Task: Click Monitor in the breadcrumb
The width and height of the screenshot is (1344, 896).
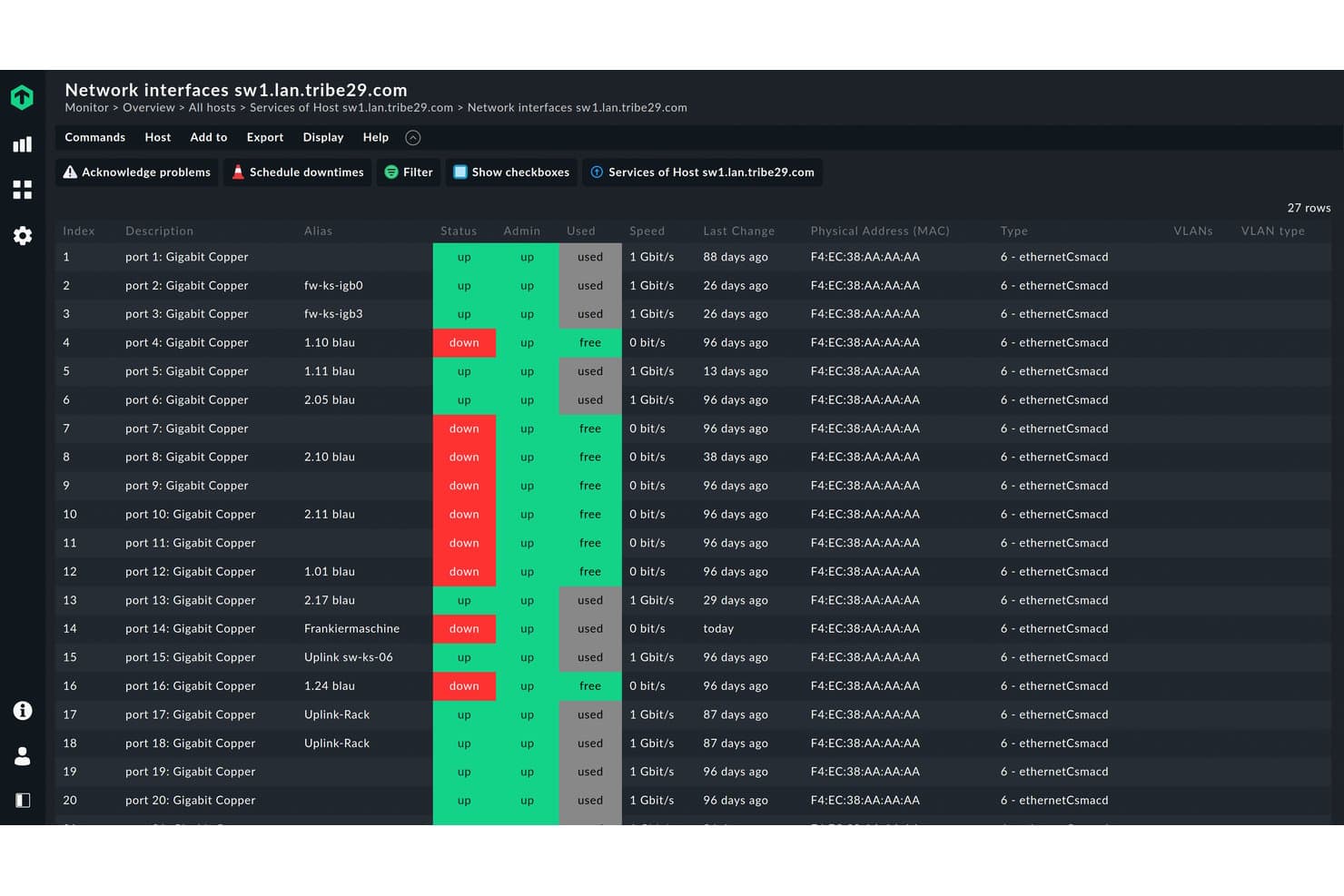Action: (86, 107)
